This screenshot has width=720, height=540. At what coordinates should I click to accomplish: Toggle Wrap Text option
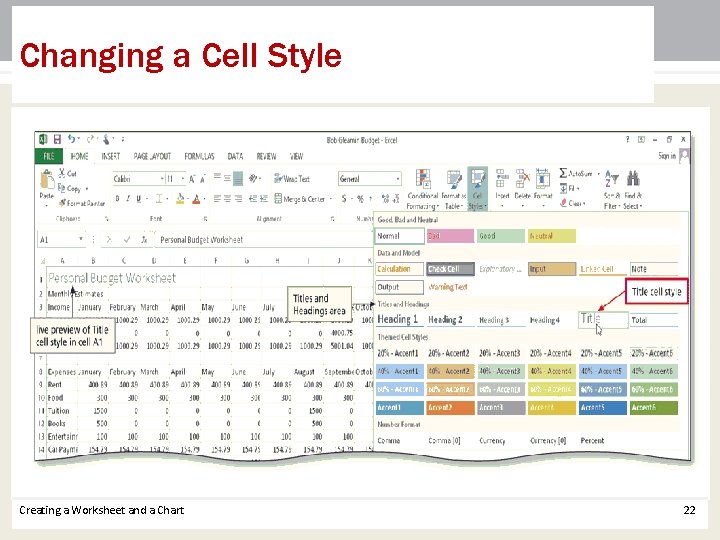(x=292, y=179)
